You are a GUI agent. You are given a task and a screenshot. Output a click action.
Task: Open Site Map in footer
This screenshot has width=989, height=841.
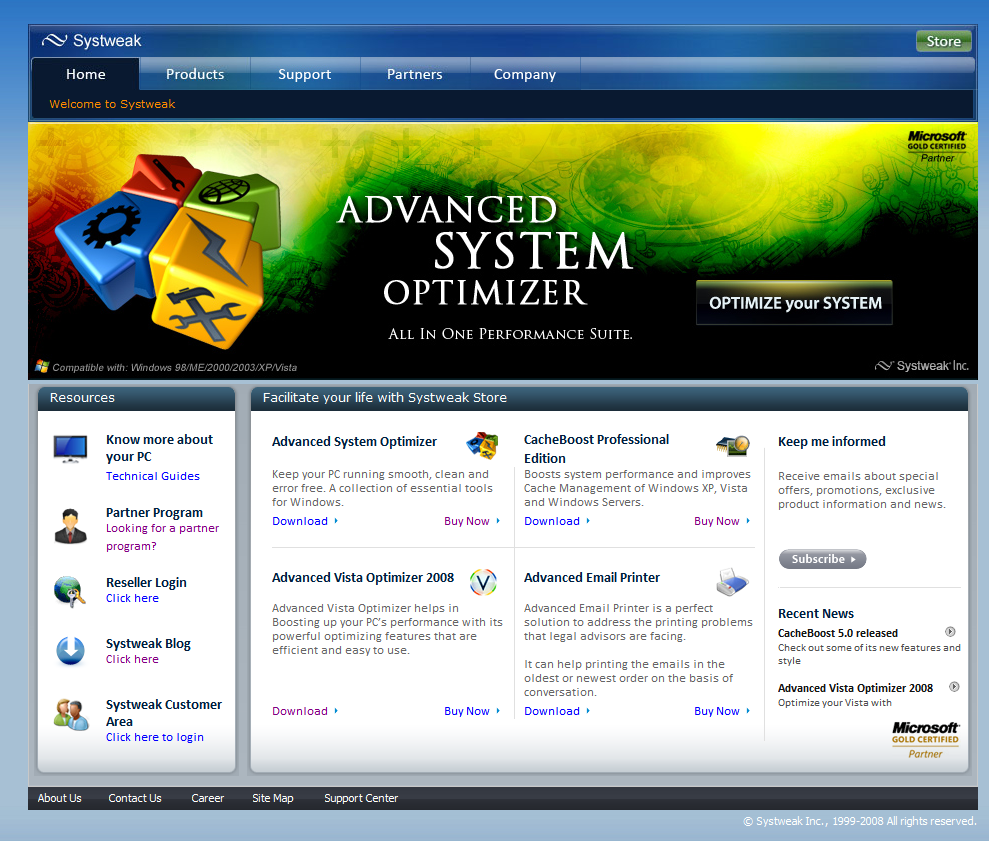click(272, 798)
